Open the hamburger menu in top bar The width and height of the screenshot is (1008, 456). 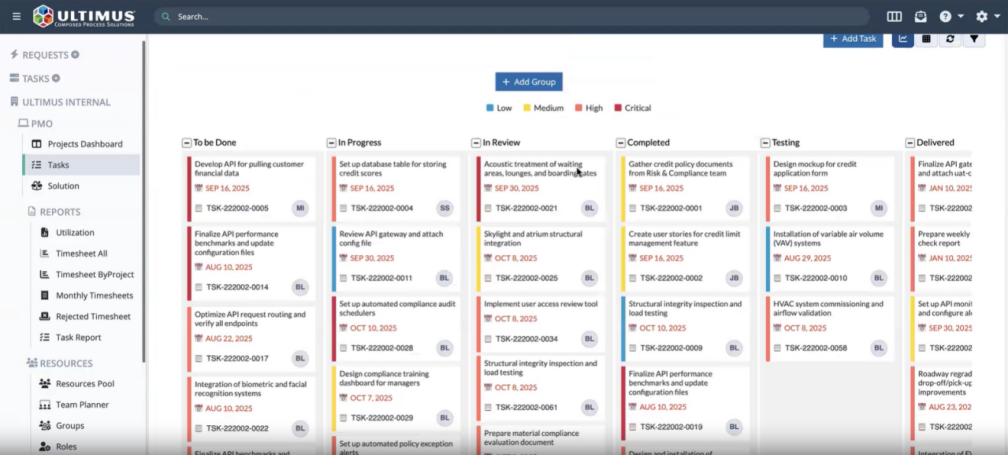pos(17,16)
